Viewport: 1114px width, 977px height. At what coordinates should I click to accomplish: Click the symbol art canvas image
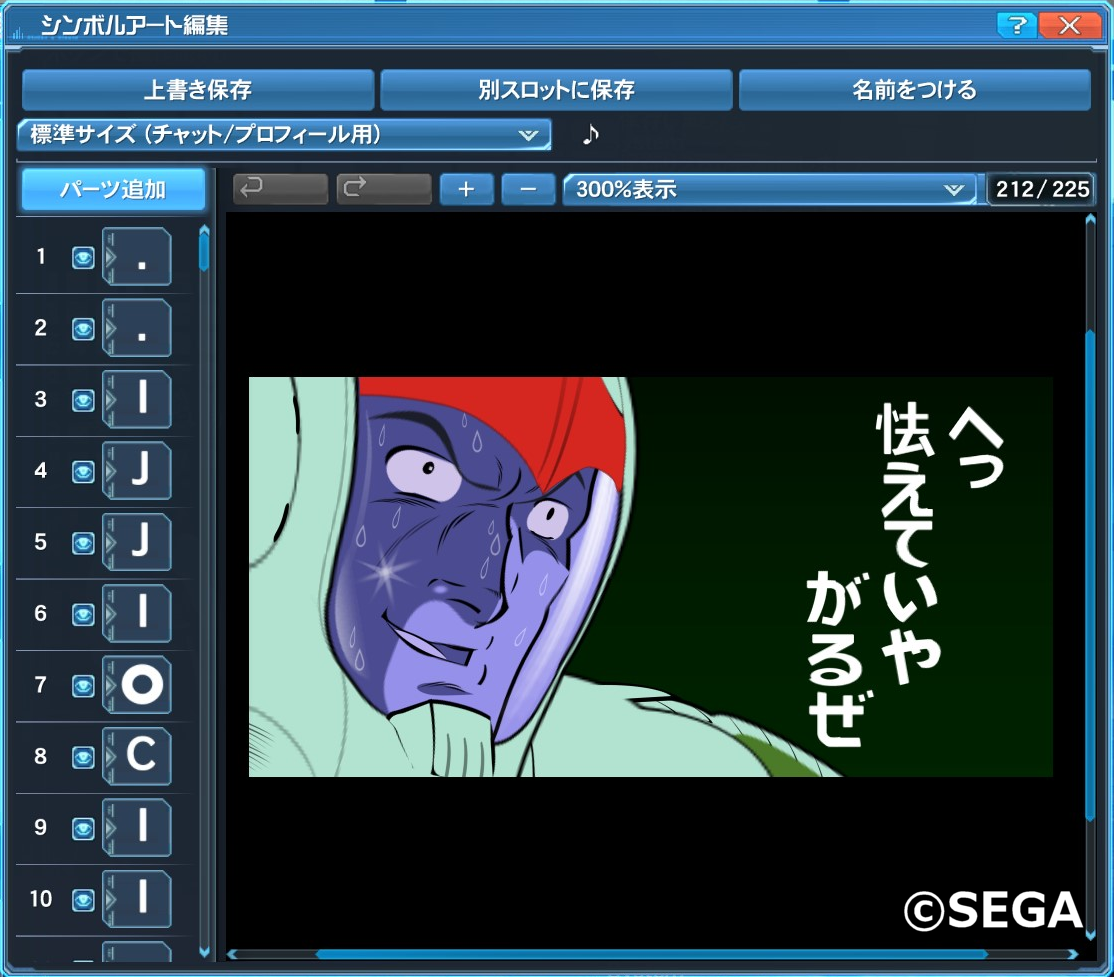(x=651, y=577)
